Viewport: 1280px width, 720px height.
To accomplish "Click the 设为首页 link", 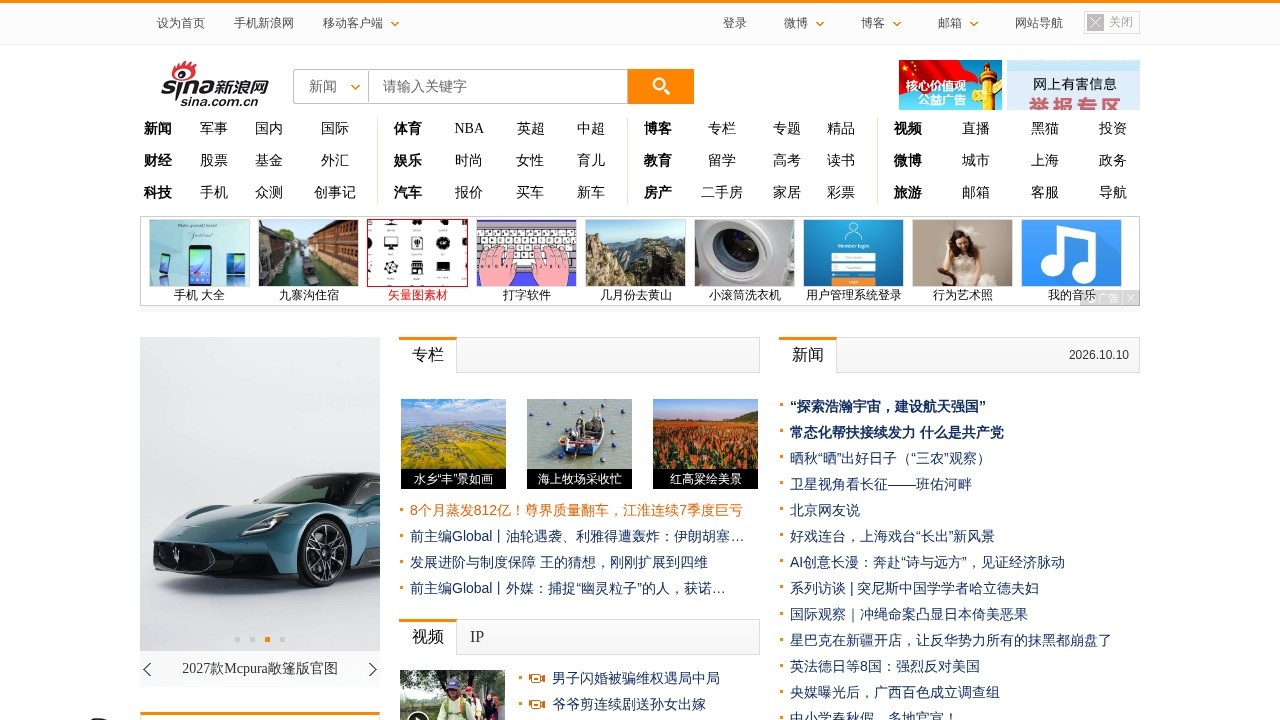I will (x=181, y=23).
